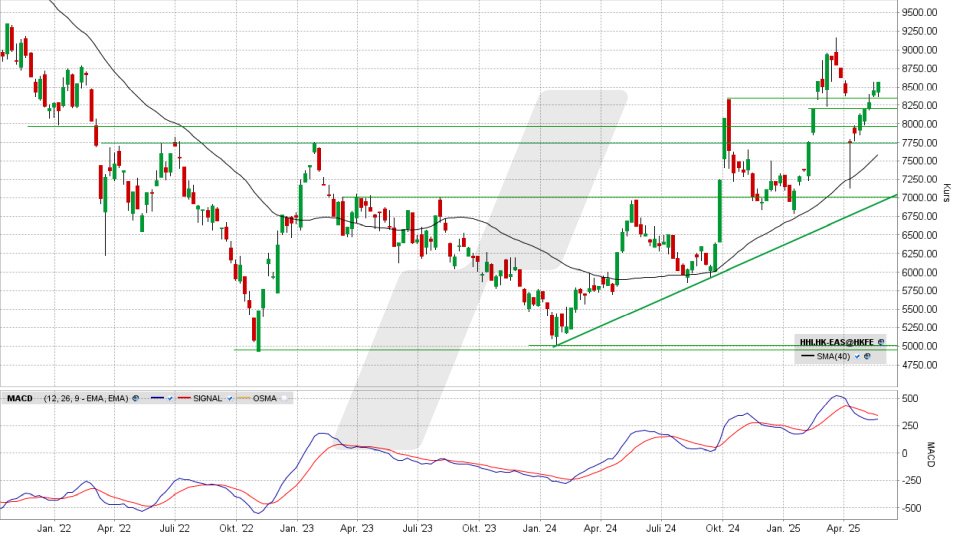This screenshot has width=960, height=540.
Task: Click the MACD indicator title
Action: click(x=20, y=399)
